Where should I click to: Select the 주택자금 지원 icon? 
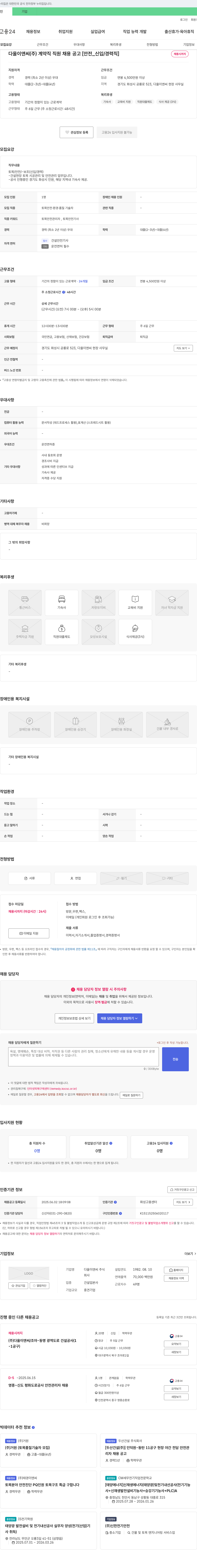click(25, 632)
